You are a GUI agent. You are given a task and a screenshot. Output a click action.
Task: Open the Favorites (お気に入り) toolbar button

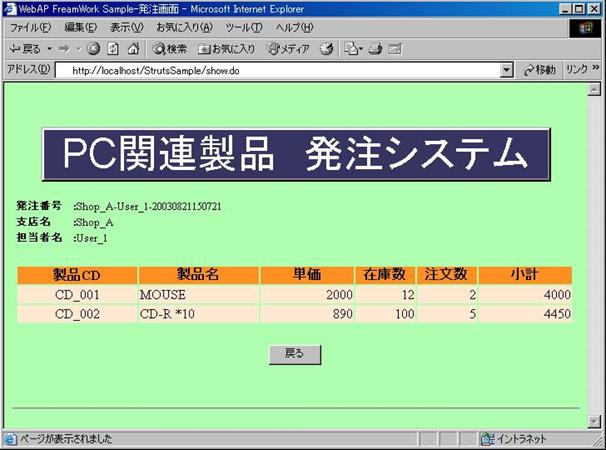pyautogui.click(x=226, y=49)
